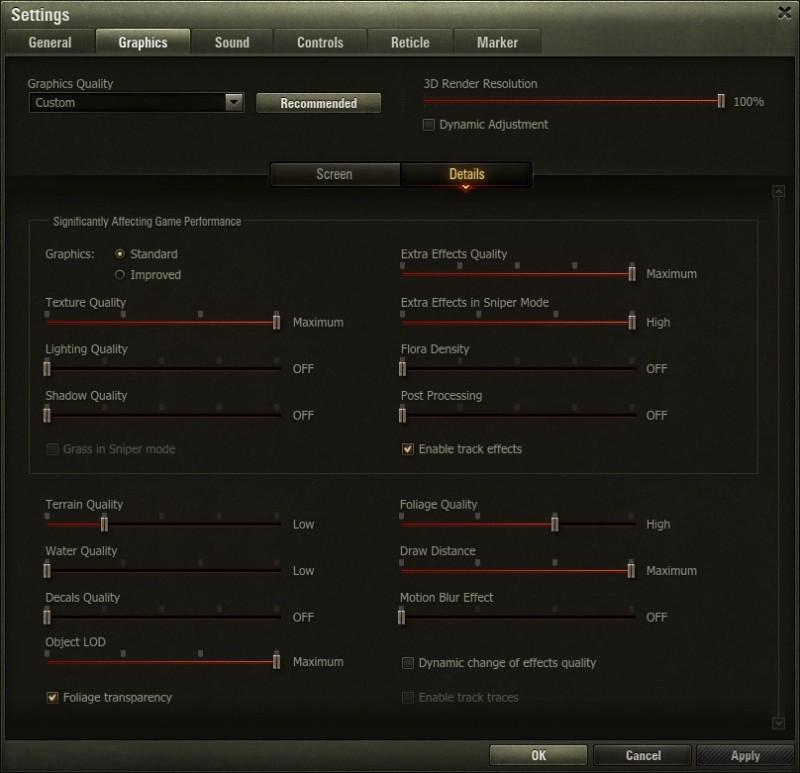Uncheck the Foliage transparency checkbox

[x=52, y=697]
